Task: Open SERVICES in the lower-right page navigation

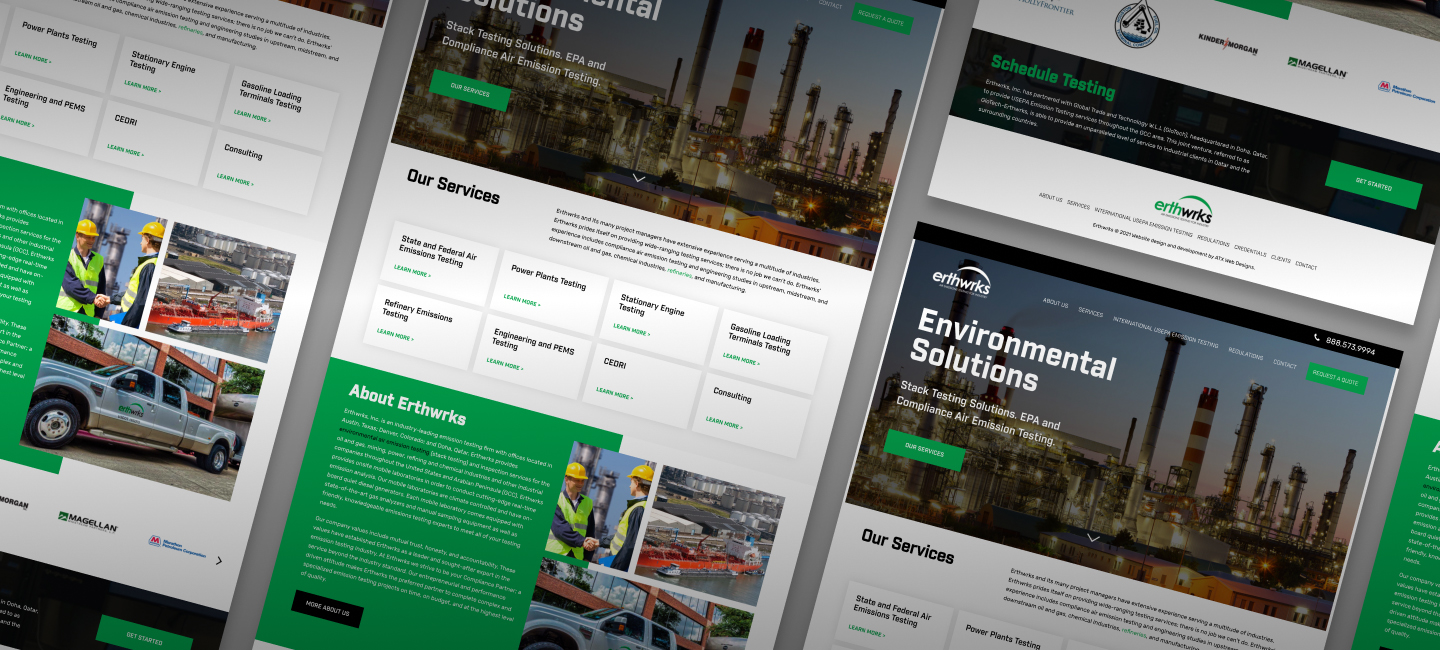Action: 1090,313
